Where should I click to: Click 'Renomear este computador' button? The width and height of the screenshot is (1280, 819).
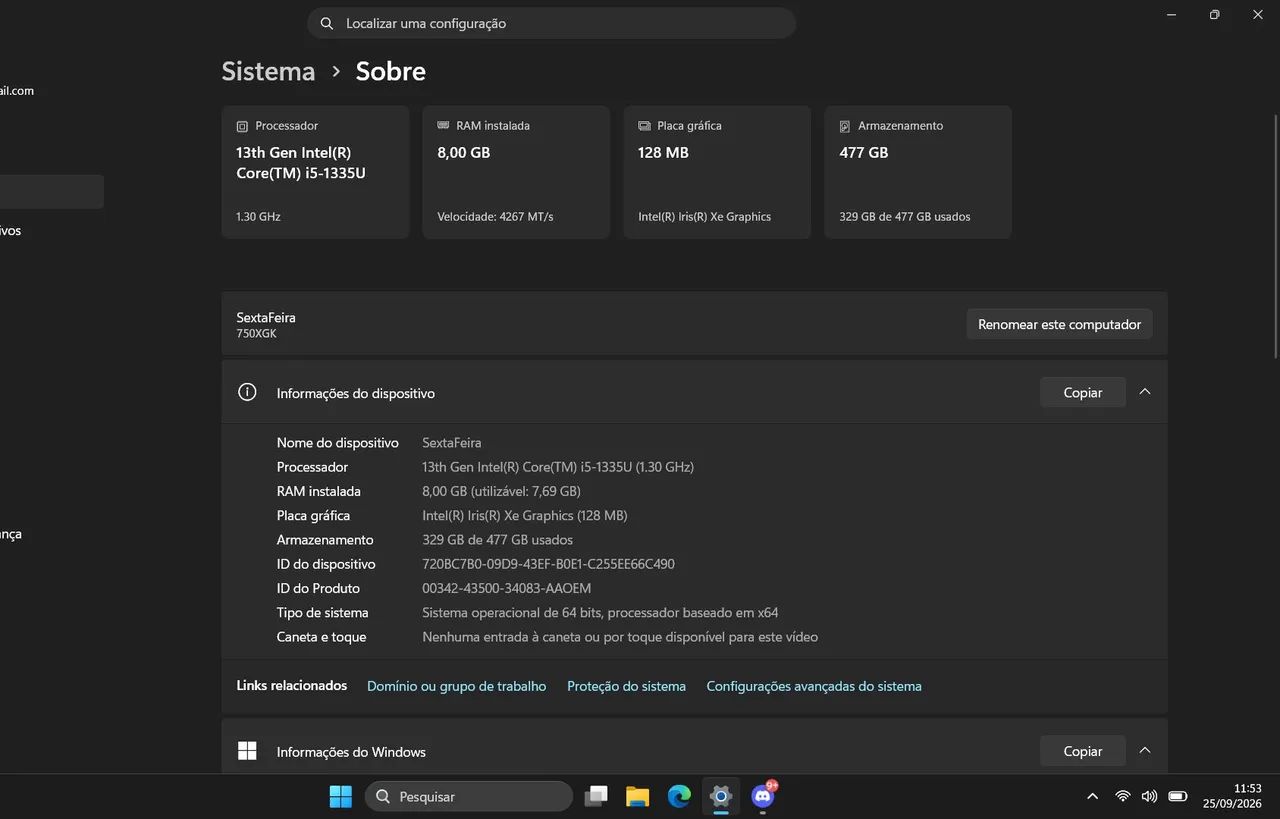[x=1059, y=324]
